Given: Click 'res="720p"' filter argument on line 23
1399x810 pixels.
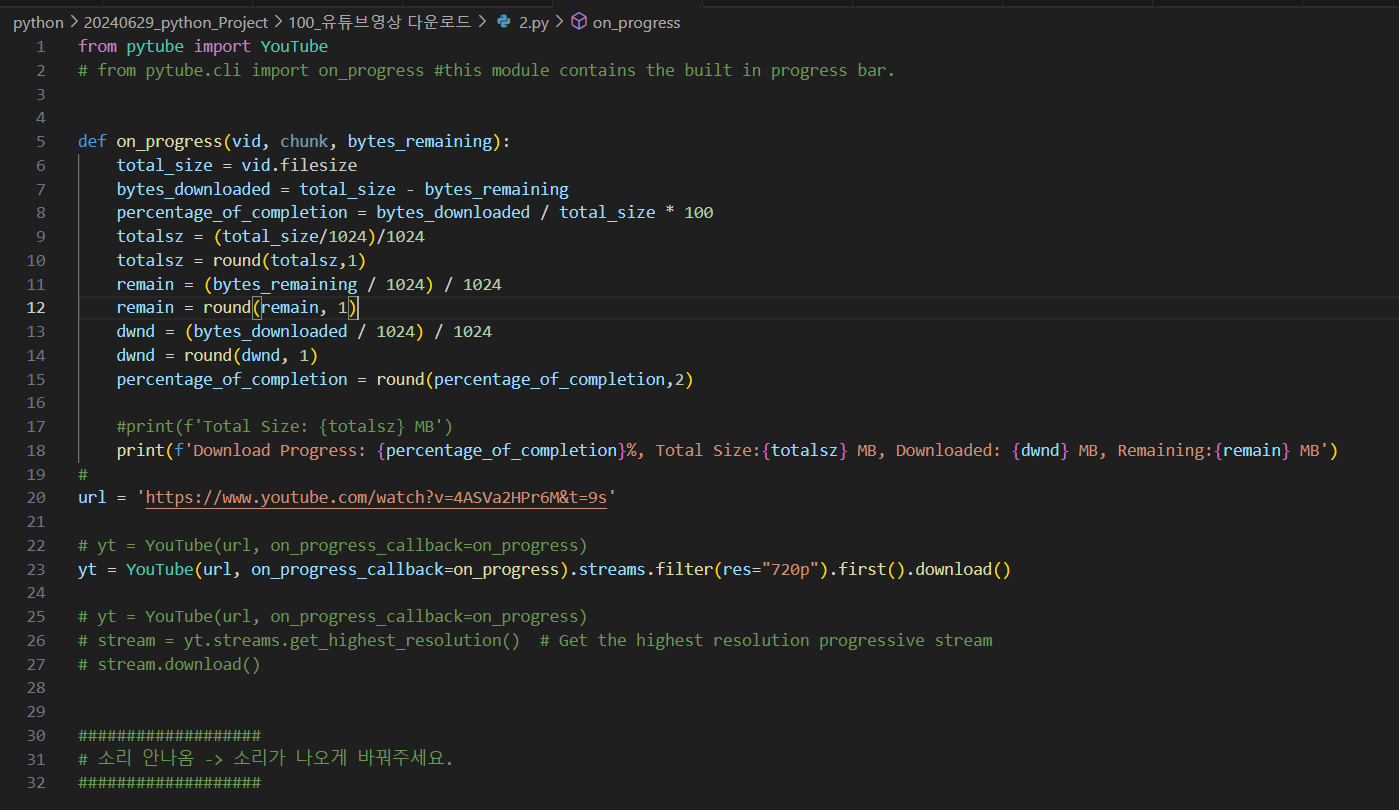Looking at the screenshot, I should tap(771, 570).
